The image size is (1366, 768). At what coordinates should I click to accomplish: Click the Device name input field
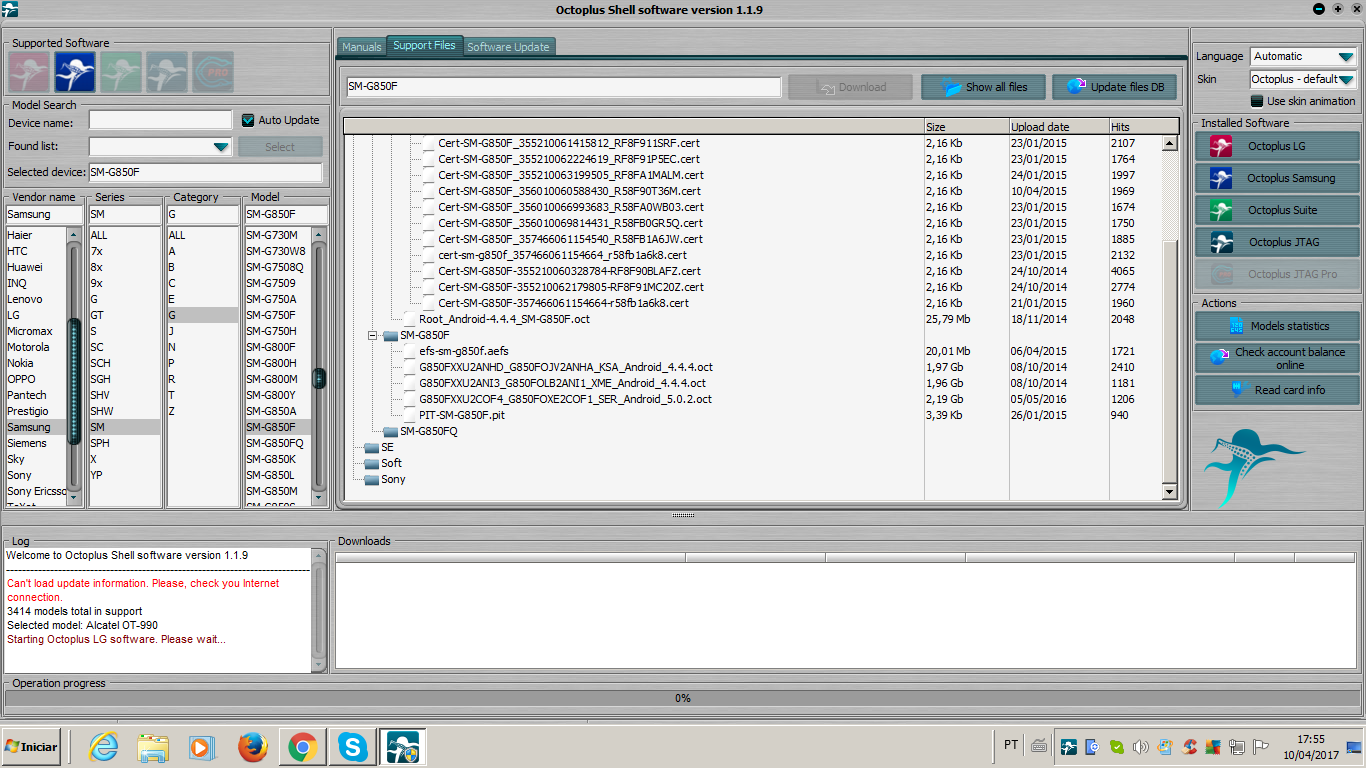[x=160, y=120]
